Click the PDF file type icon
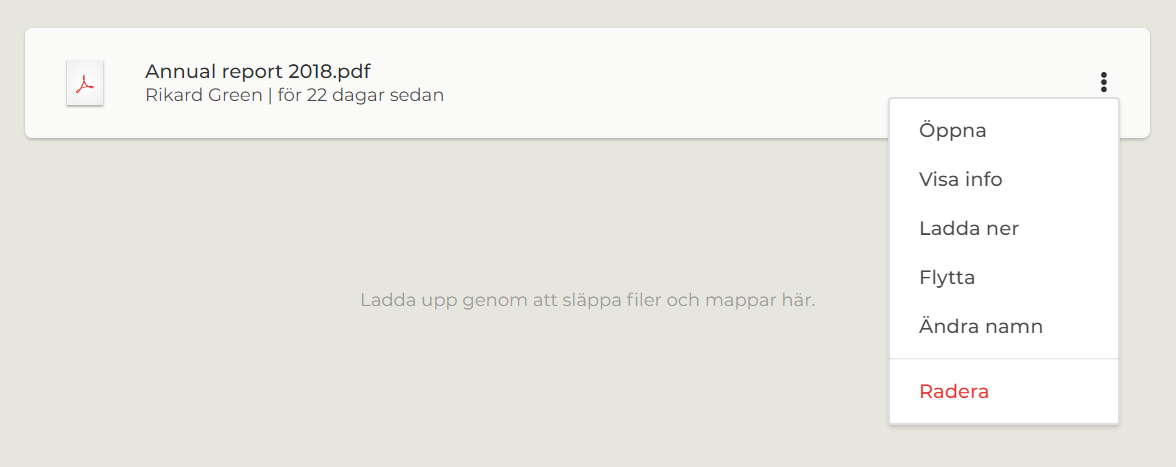1176x467 pixels. [x=85, y=83]
